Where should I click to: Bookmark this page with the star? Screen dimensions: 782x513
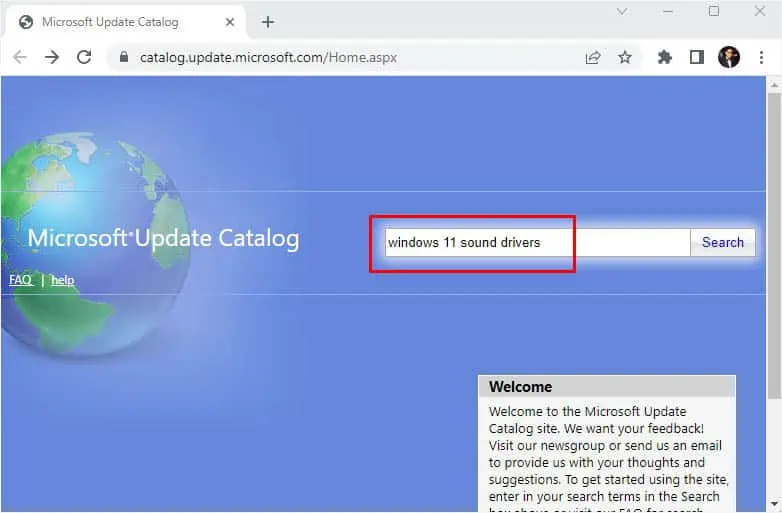click(x=624, y=57)
